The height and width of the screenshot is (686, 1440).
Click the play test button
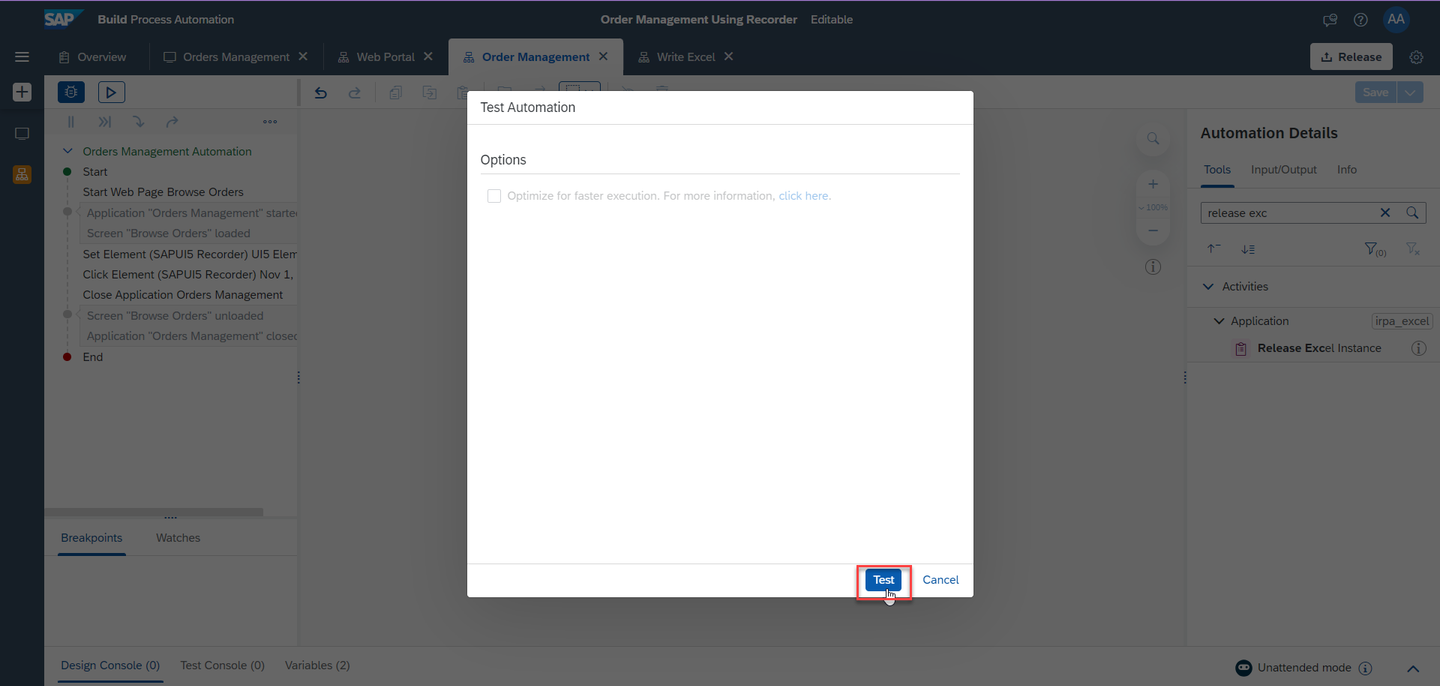(x=111, y=92)
